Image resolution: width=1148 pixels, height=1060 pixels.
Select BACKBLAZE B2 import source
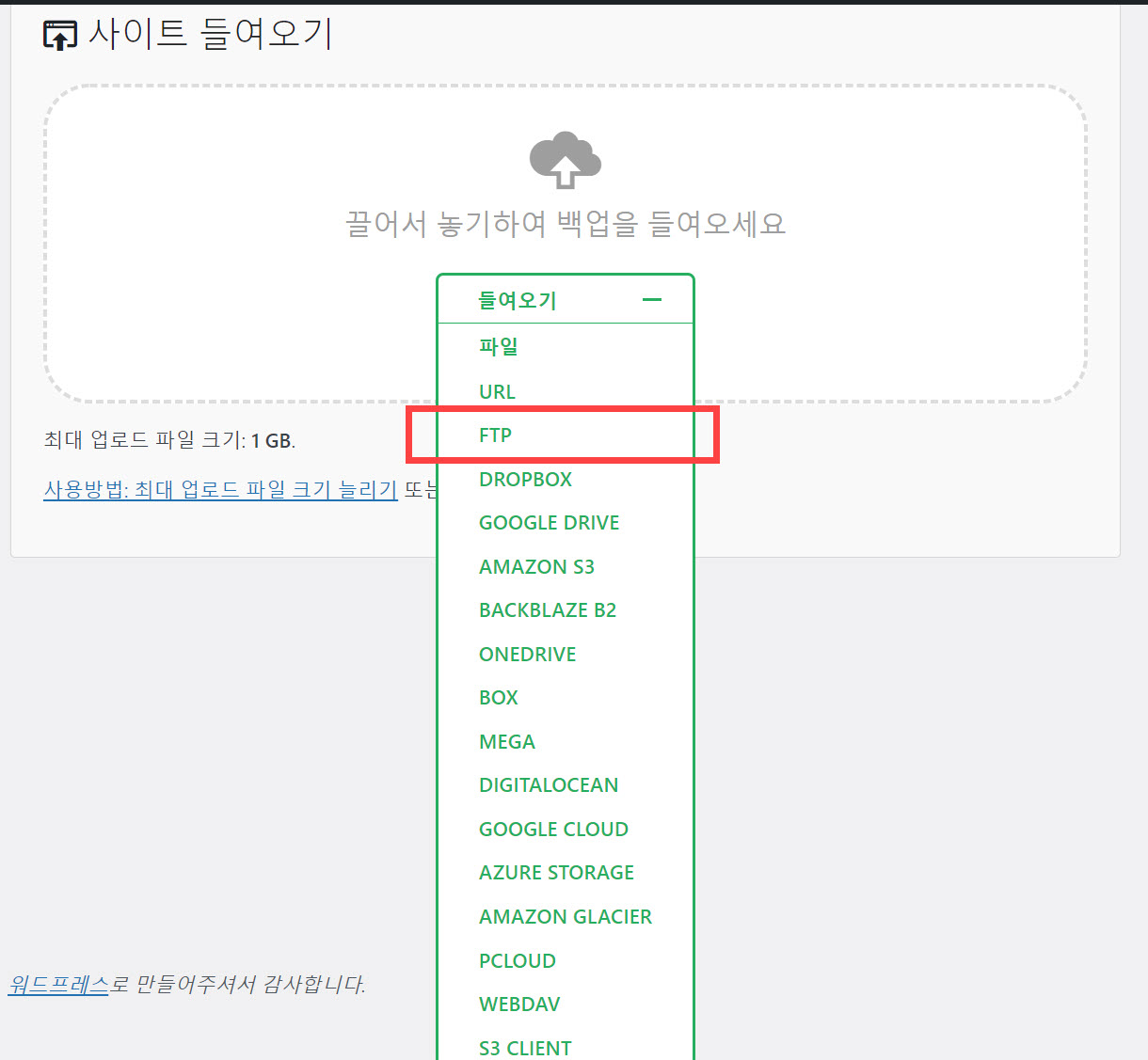pos(548,609)
